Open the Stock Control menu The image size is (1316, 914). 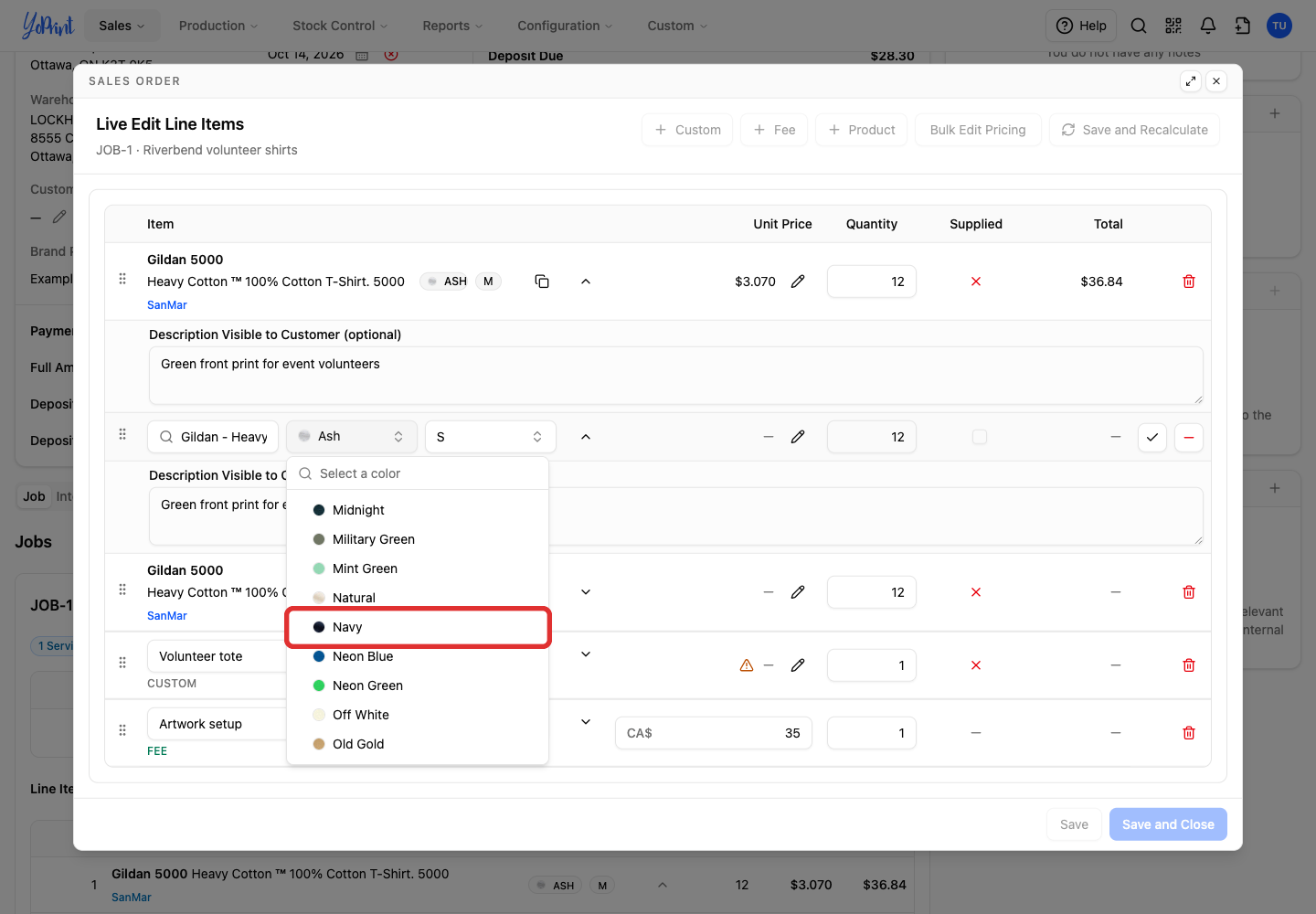tap(340, 26)
